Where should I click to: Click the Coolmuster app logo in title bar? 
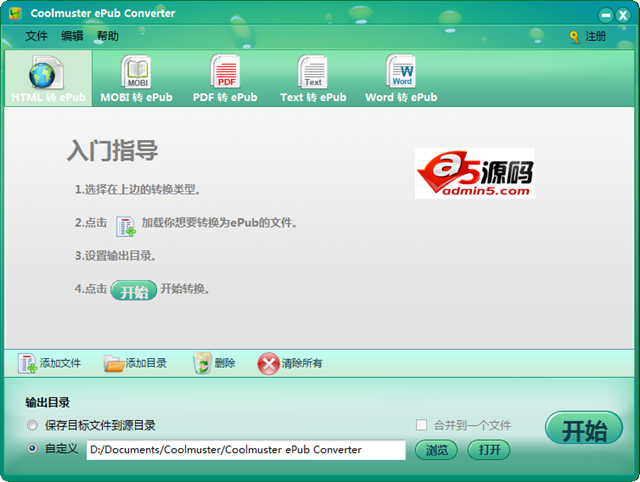15,13
